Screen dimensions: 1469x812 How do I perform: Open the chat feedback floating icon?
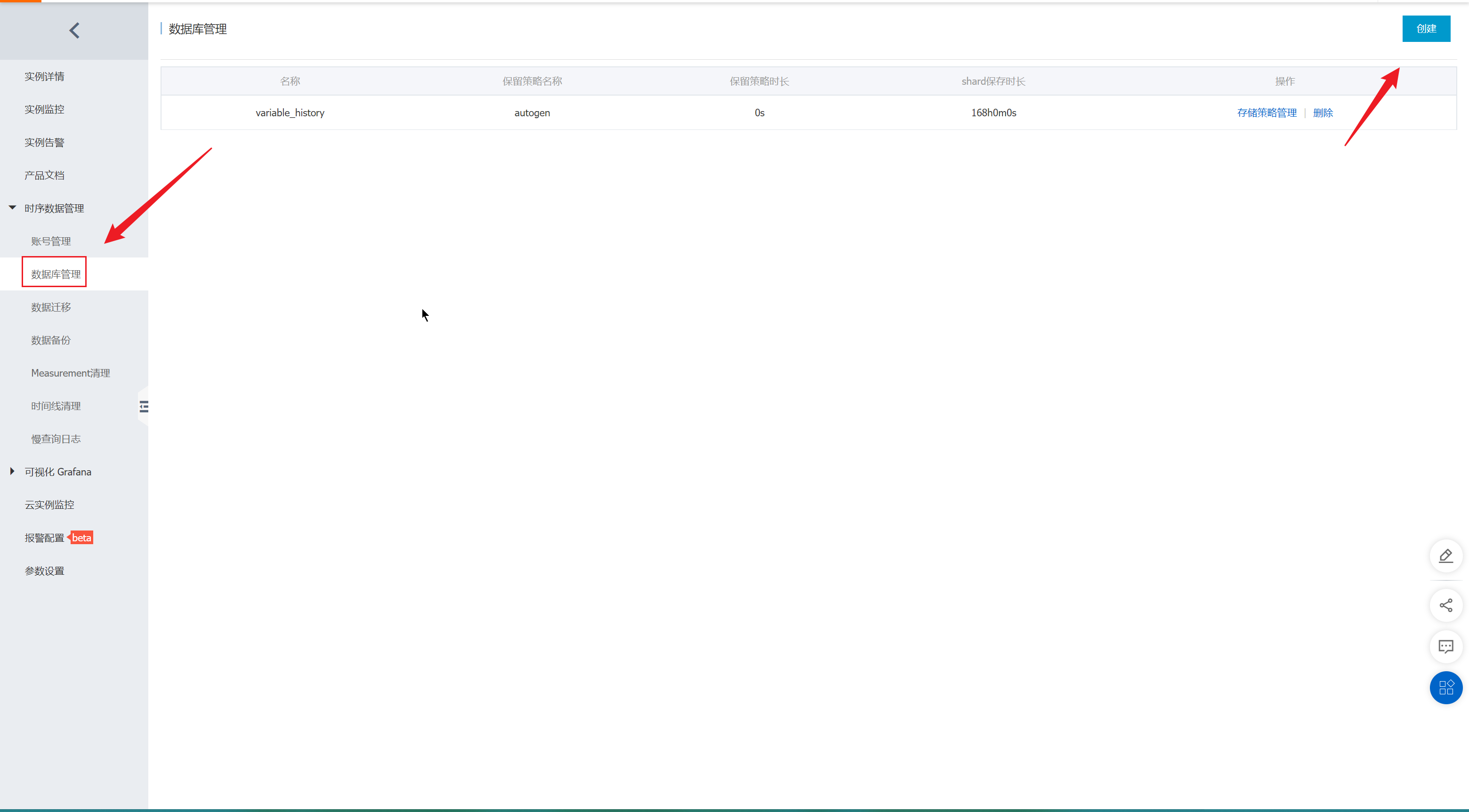click(1445, 646)
